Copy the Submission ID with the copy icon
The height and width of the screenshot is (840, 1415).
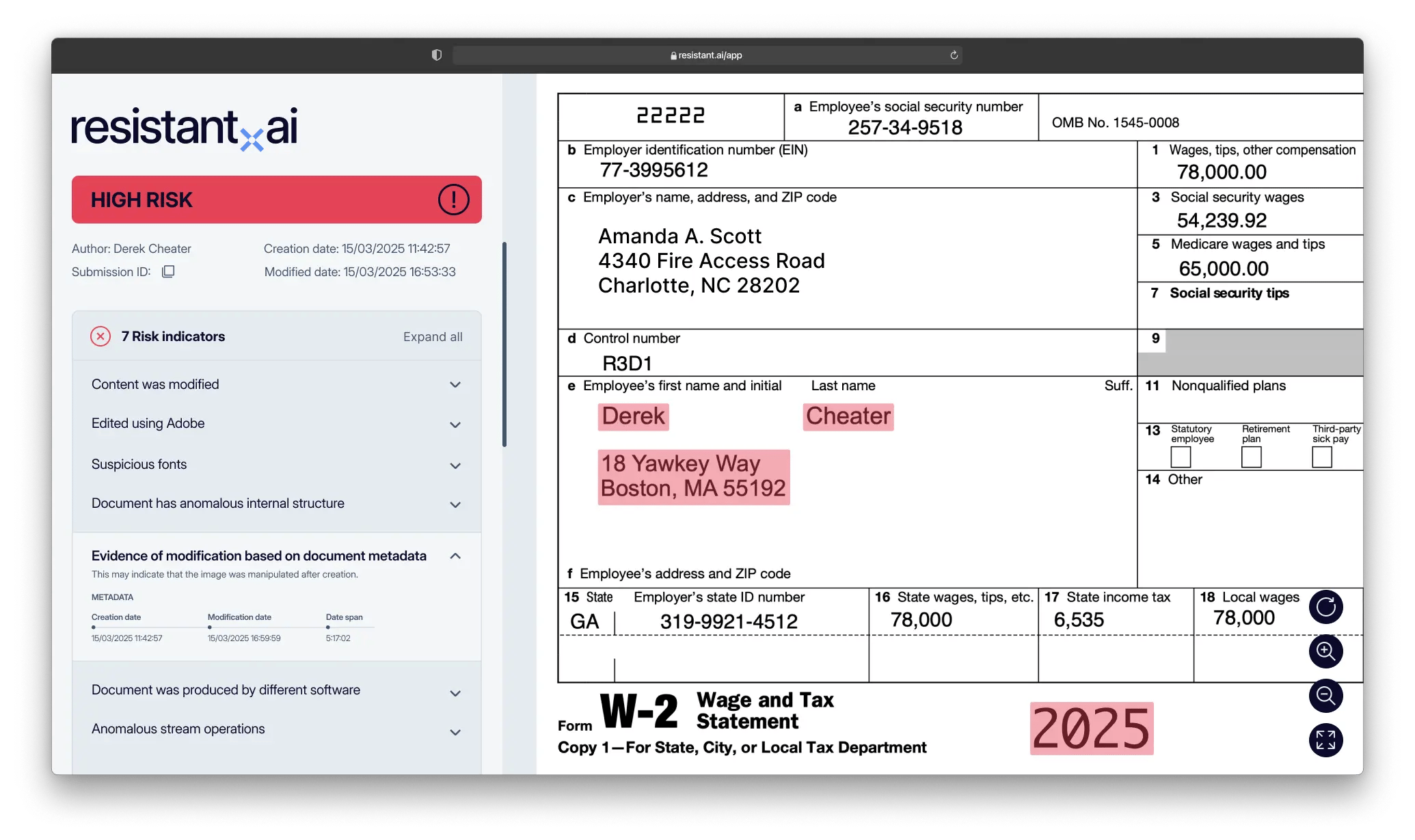click(168, 271)
